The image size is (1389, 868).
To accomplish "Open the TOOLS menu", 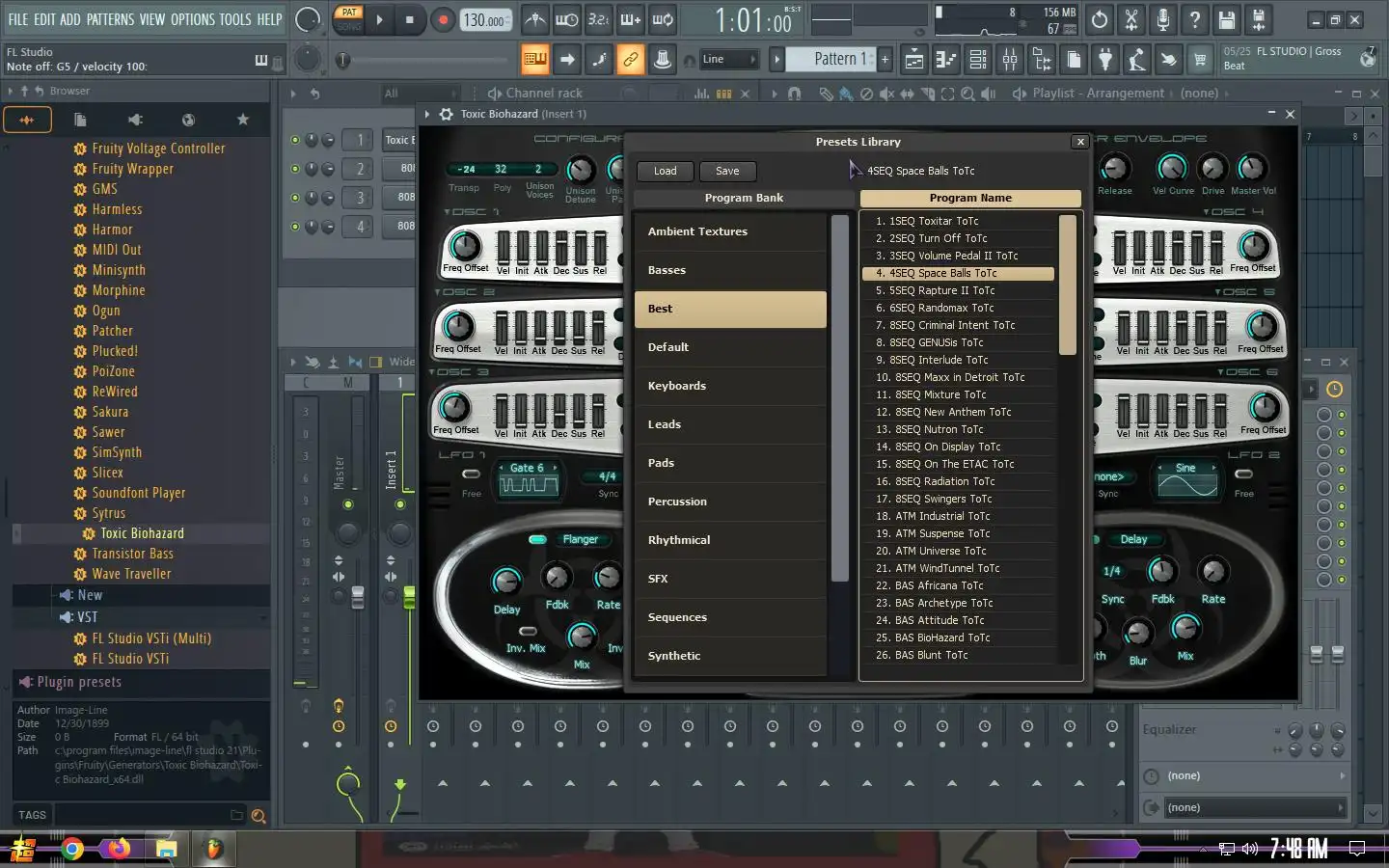I will (234, 19).
